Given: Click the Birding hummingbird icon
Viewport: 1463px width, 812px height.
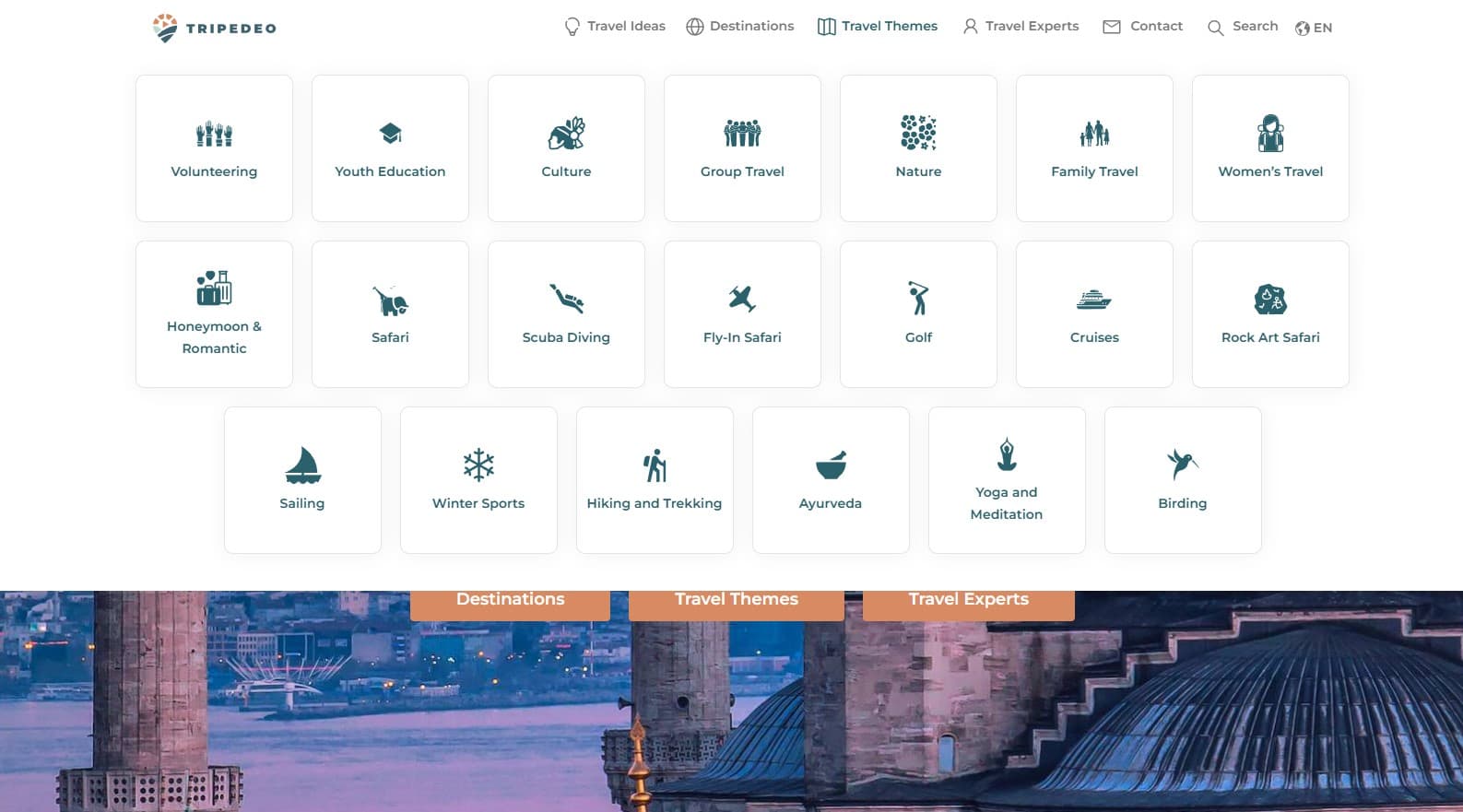Looking at the screenshot, I should (x=1182, y=465).
